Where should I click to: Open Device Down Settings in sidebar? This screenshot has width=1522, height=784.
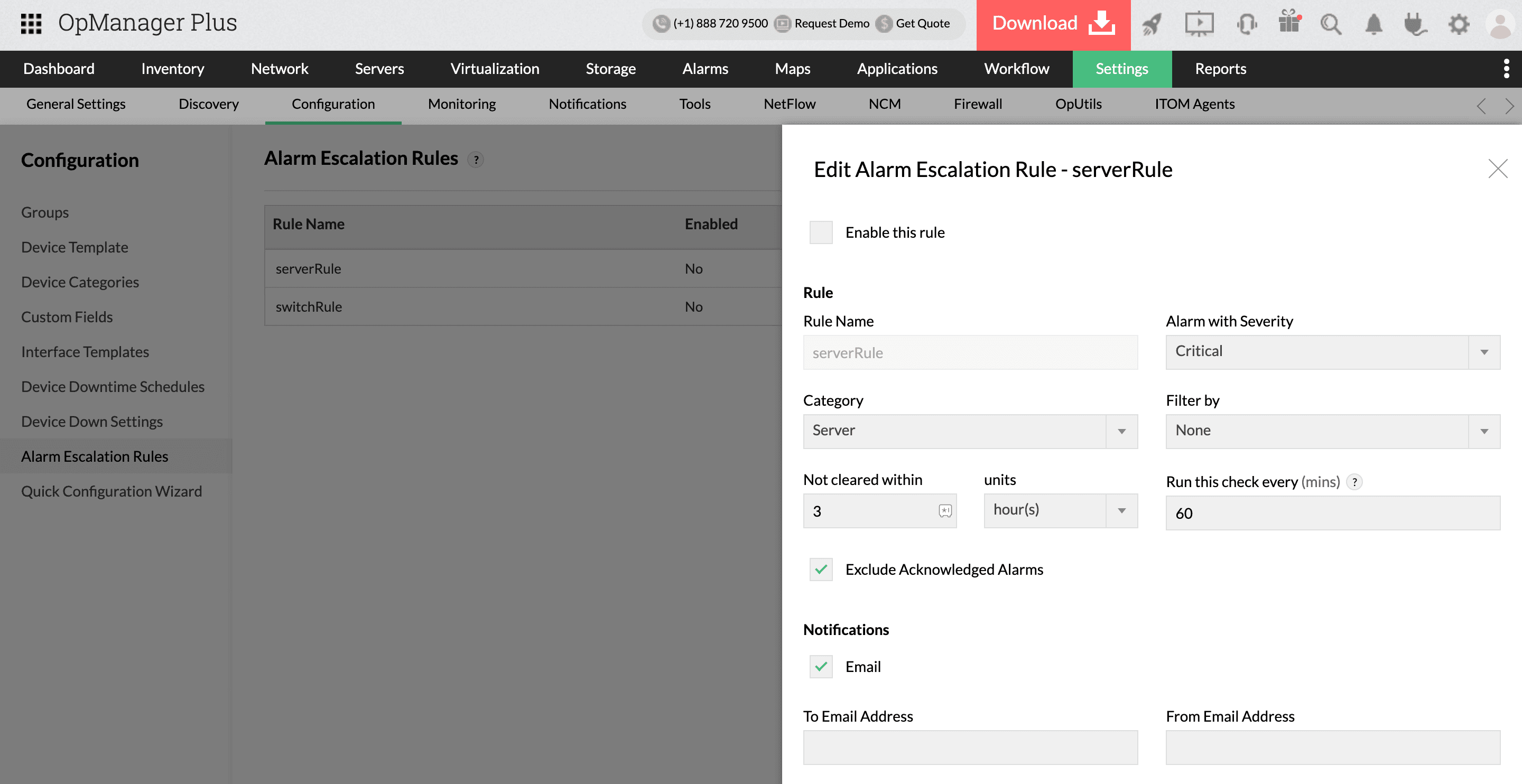click(x=91, y=422)
